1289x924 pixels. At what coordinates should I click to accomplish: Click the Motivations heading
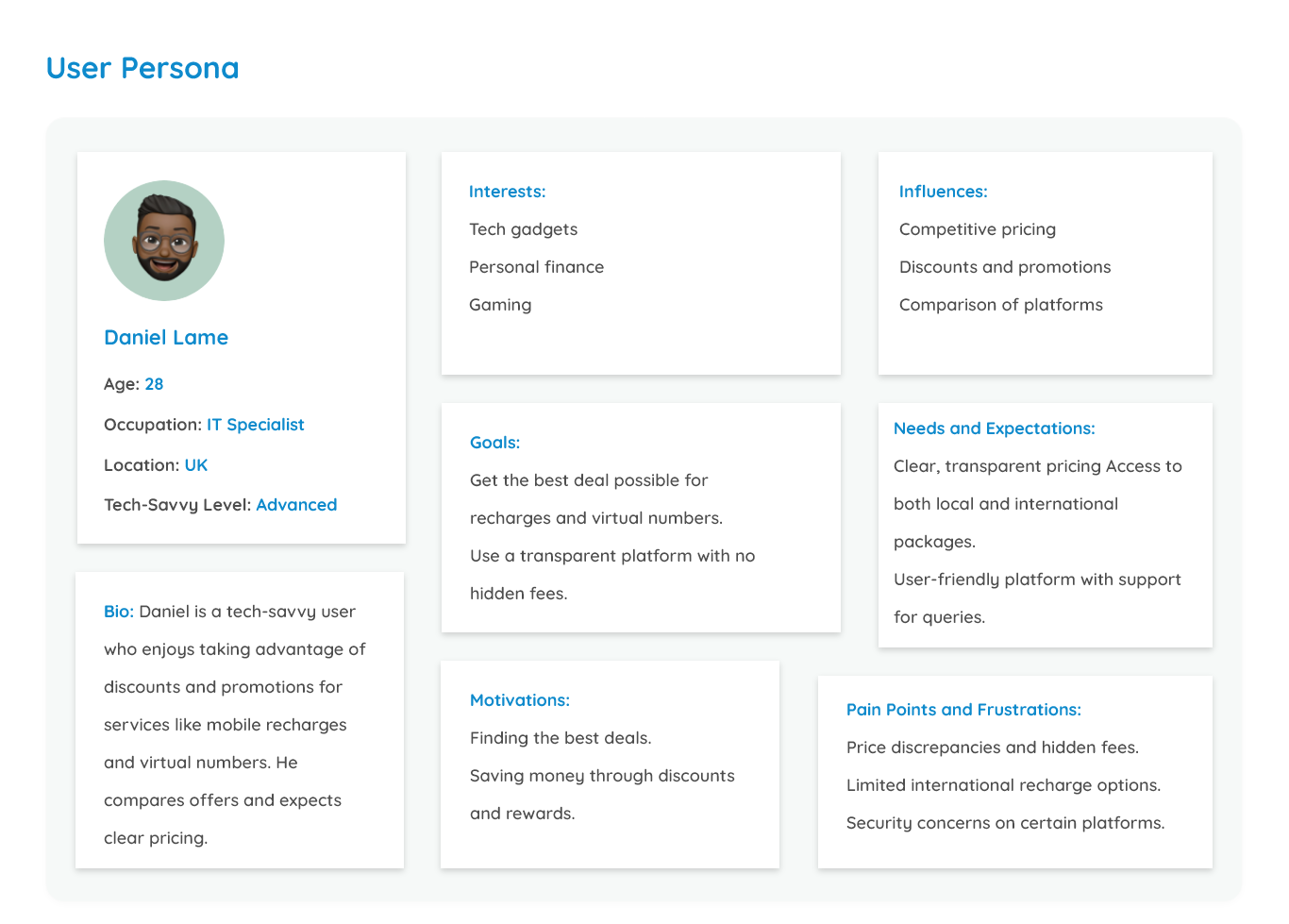point(520,700)
